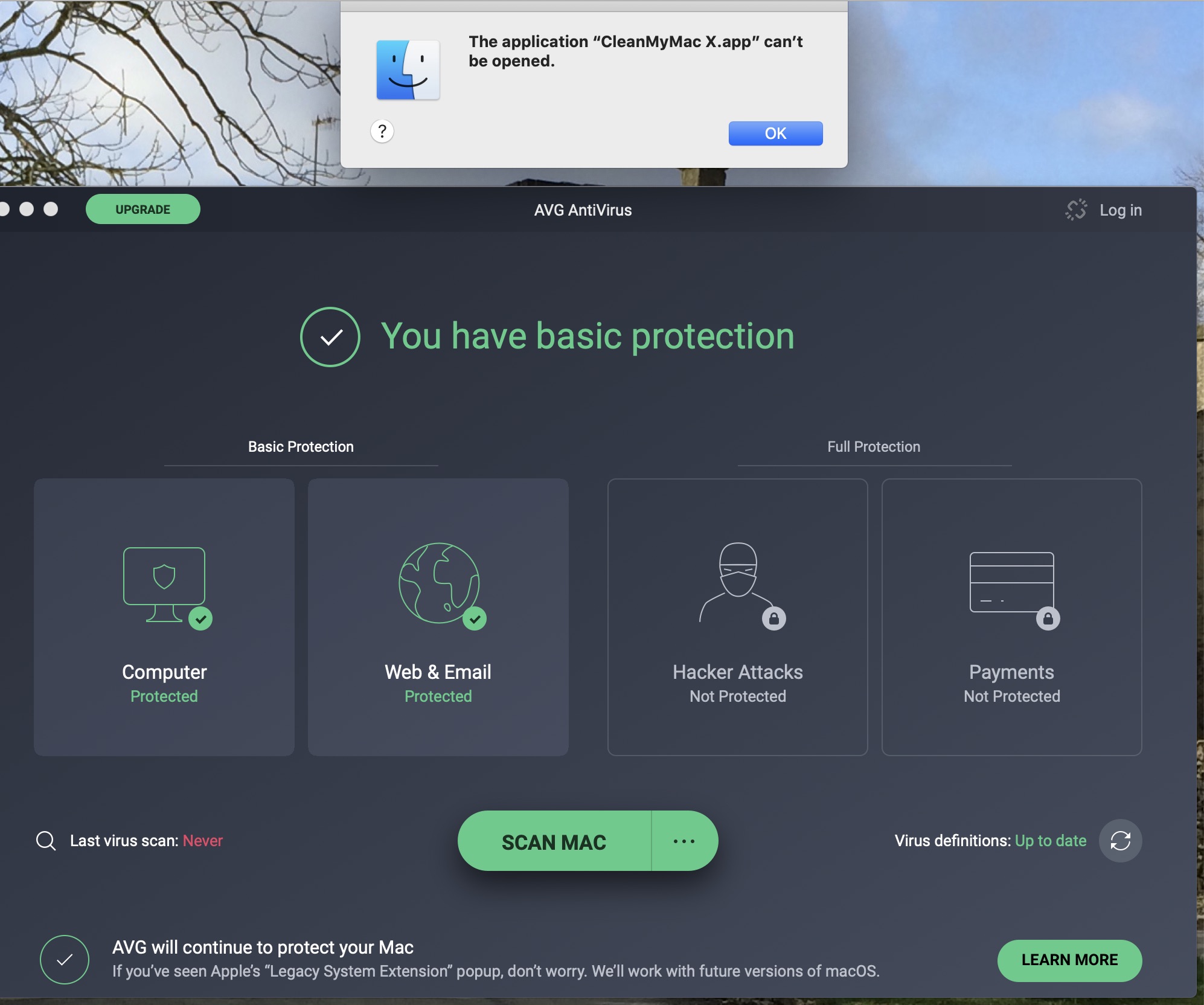This screenshot has height=1005, width=1204.
Task: Click the lock badge on Payments card
Action: [1048, 618]
